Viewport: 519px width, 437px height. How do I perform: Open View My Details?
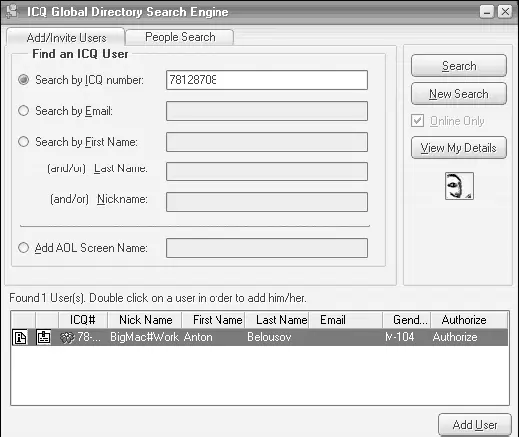pos(459,147)
